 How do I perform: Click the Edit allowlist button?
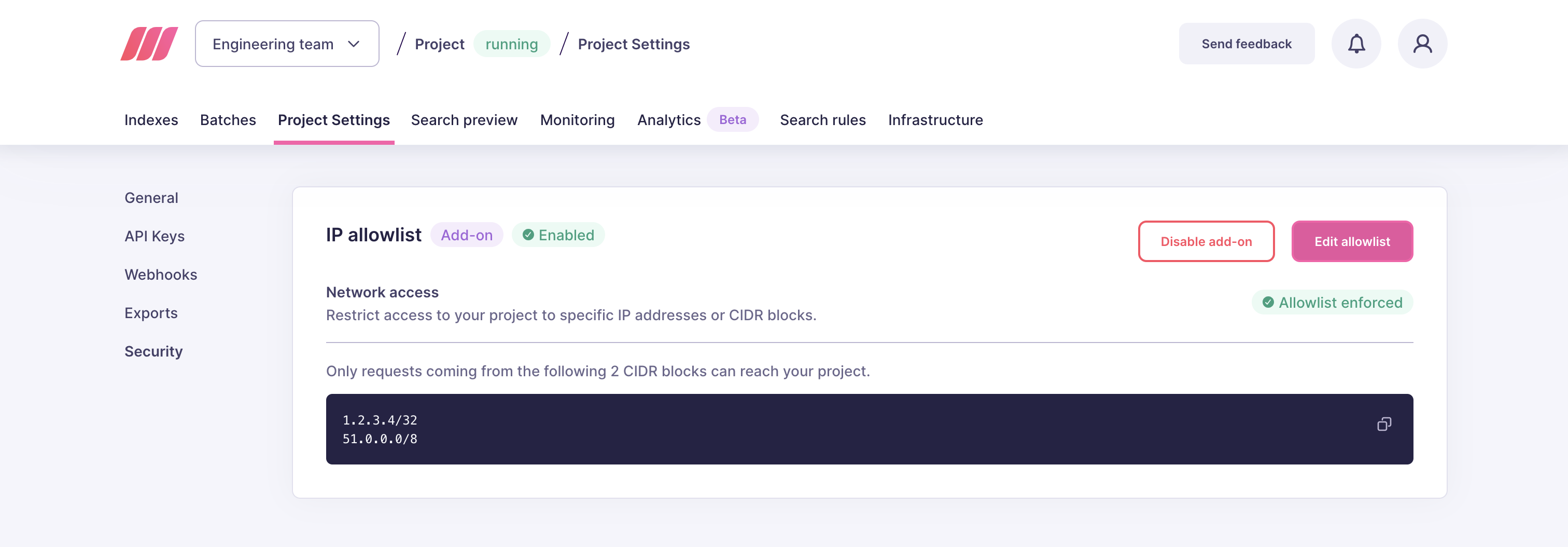click(1352, 241)
